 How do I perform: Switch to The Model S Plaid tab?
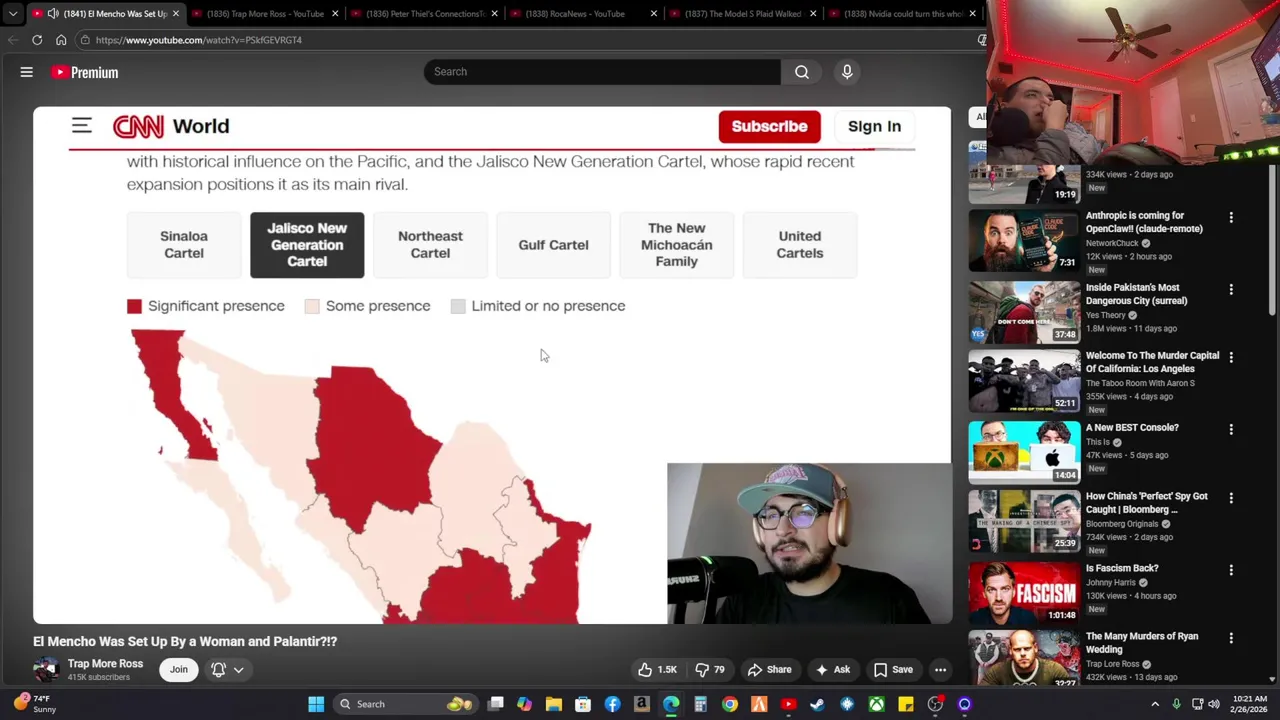(742, 14)
